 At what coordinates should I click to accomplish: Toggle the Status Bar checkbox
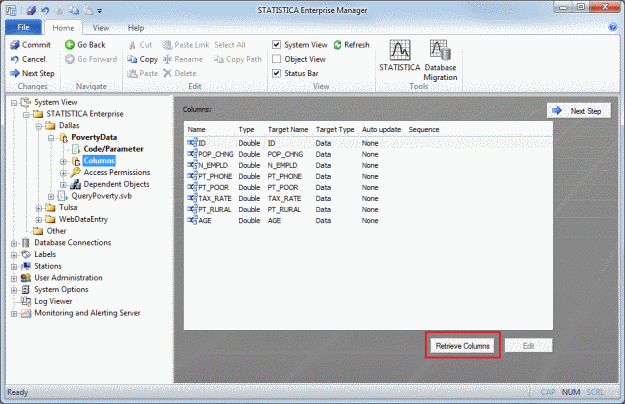click(x=276, y=73)
